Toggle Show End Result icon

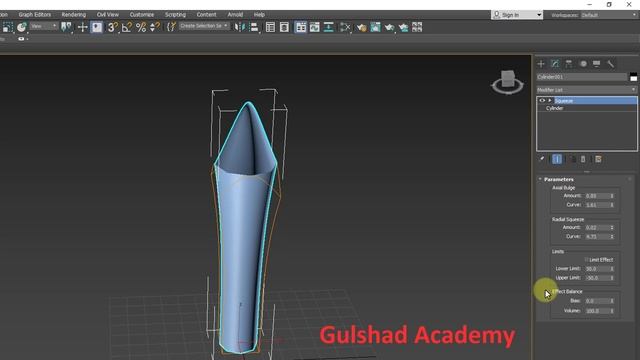click(x=557, y=159)
